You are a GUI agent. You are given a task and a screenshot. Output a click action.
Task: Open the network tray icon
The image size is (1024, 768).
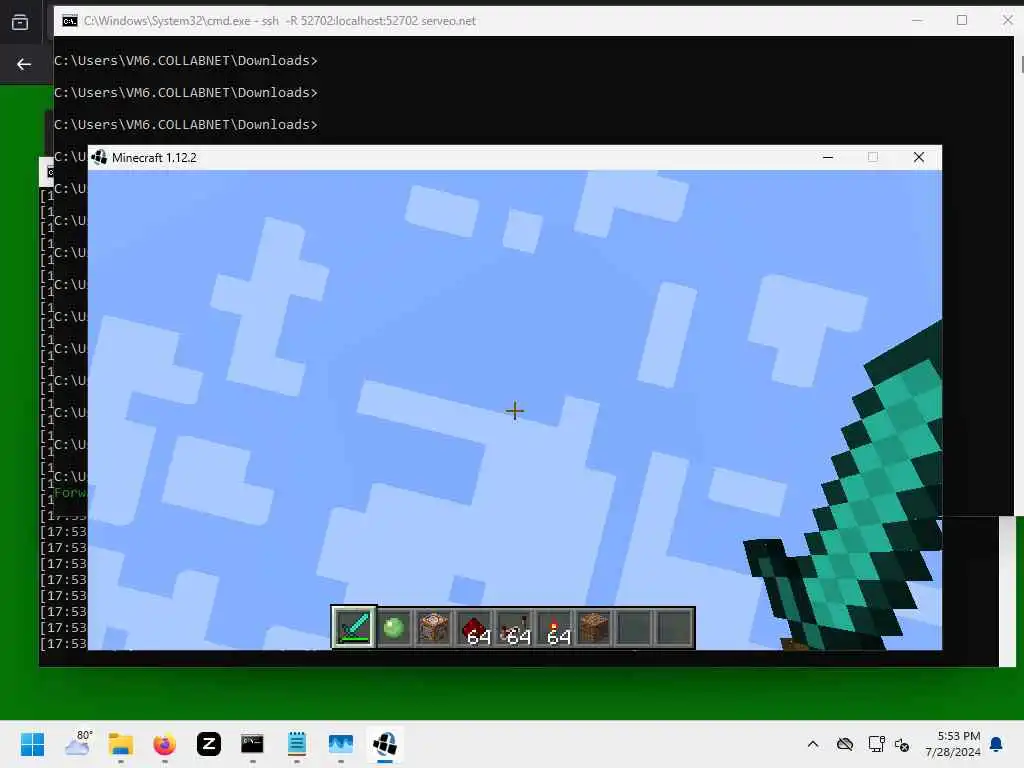[876, 744]
